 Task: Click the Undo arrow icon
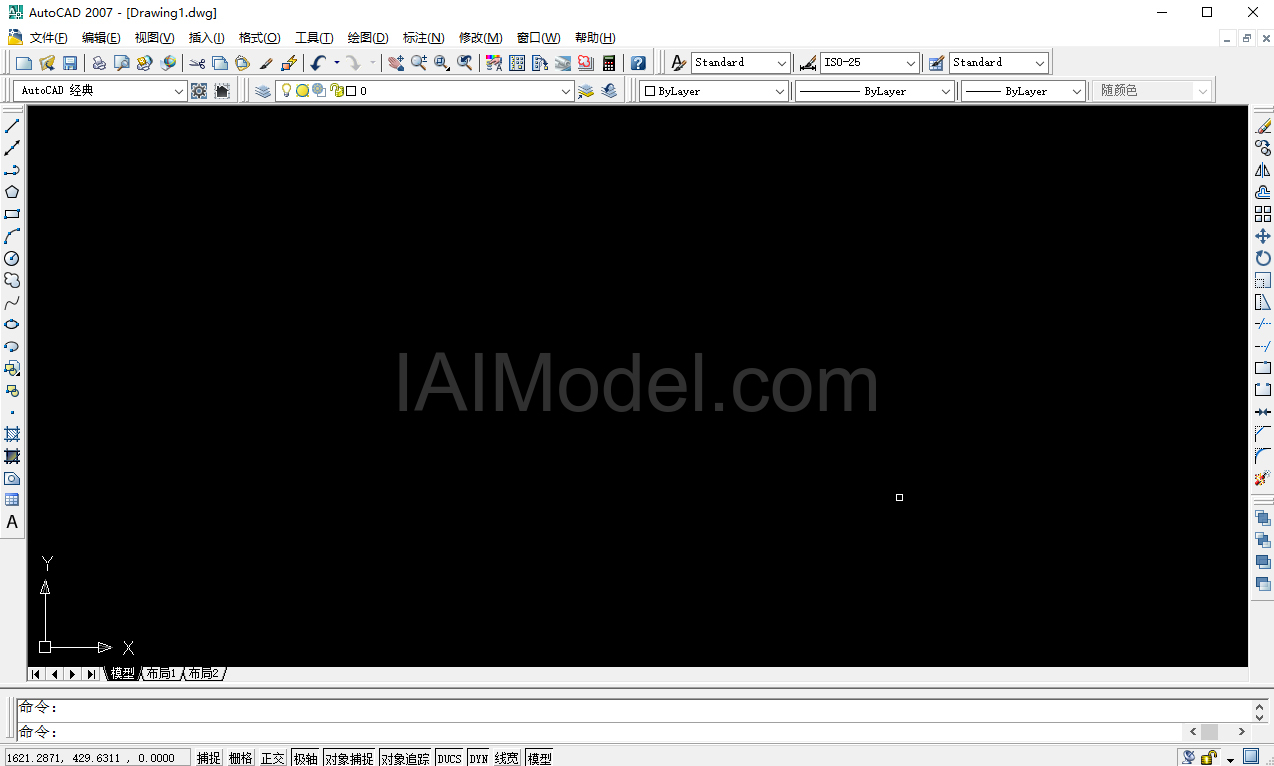(318, 63)
